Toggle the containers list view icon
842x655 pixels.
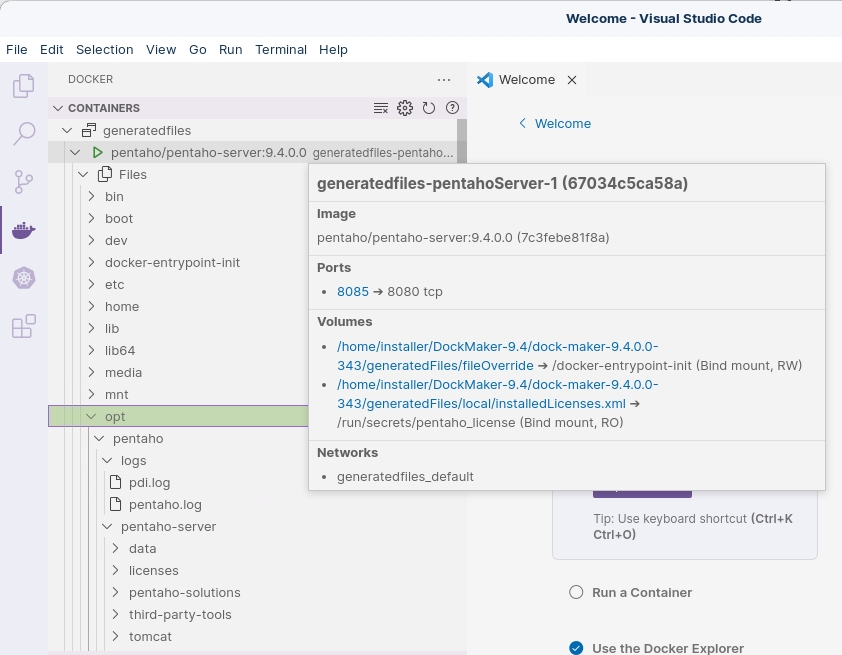pyautogui.click(x=381, y=108)
